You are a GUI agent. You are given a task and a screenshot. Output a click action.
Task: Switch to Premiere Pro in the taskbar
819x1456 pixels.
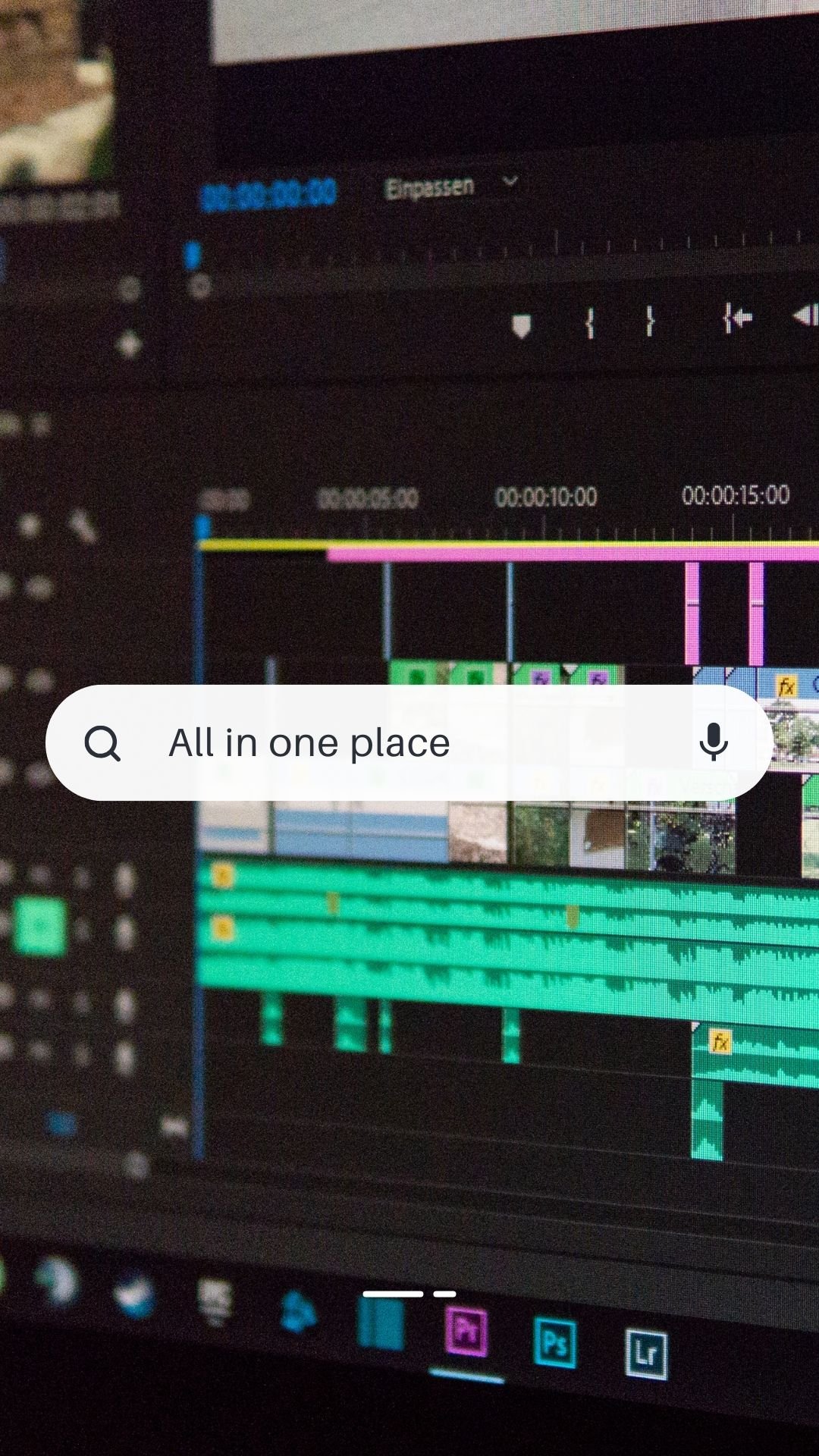click(466, 1332)
